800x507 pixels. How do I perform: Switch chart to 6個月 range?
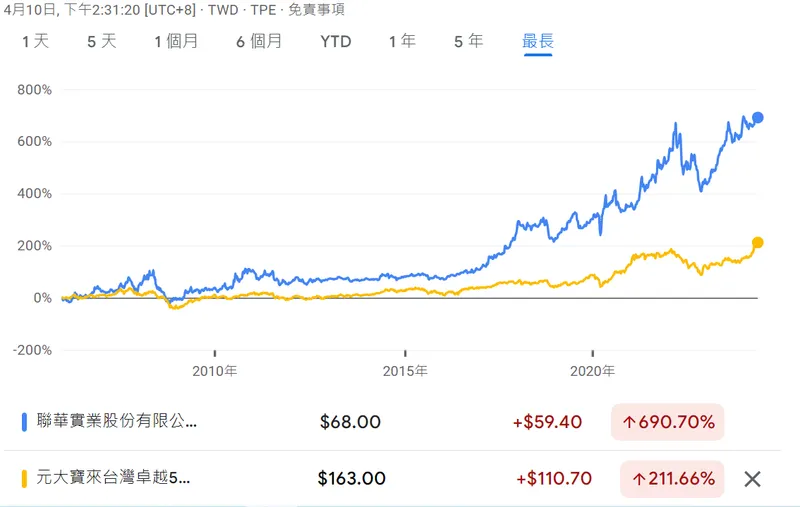[x=259, y=42]
